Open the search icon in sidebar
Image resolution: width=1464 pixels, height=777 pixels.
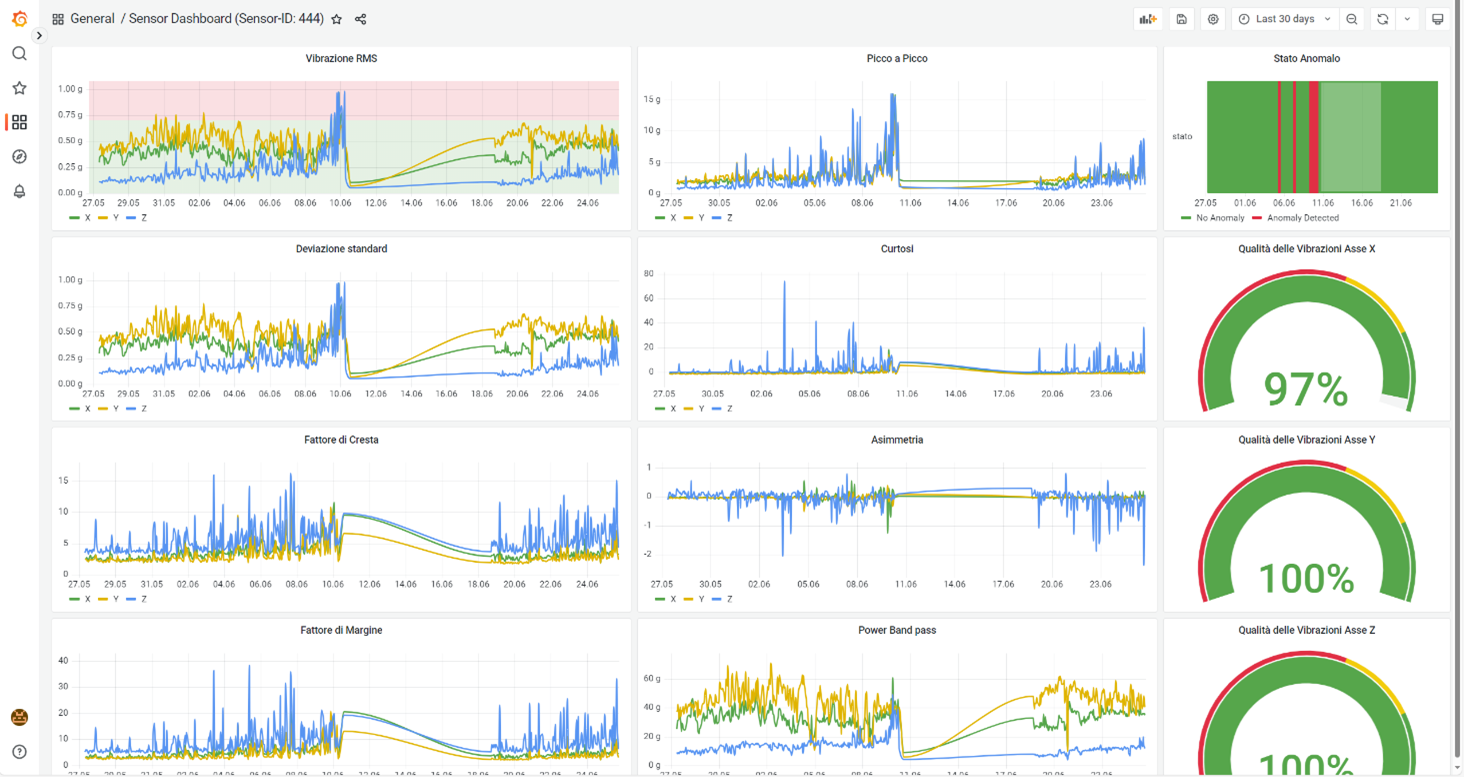[19, 54]
